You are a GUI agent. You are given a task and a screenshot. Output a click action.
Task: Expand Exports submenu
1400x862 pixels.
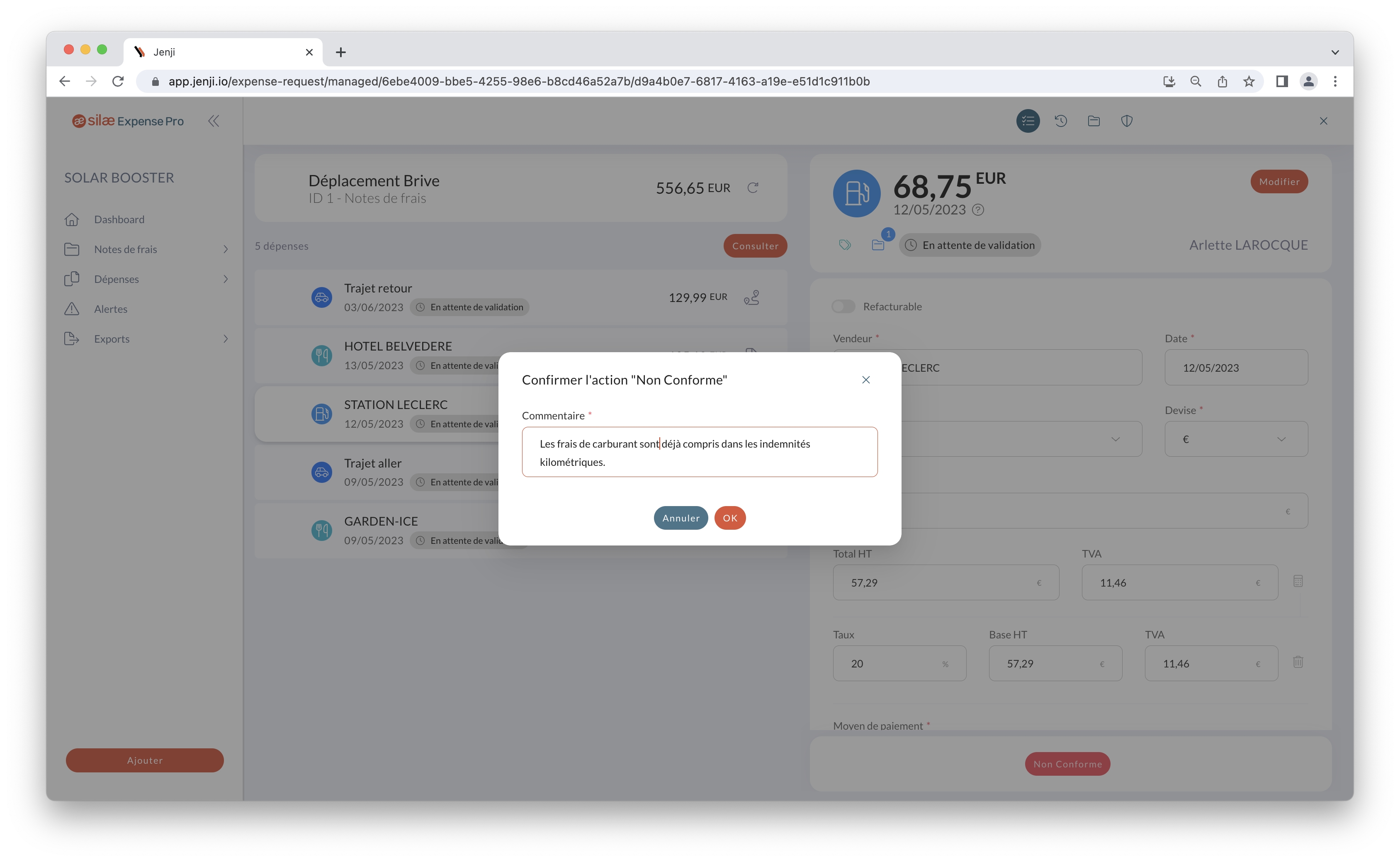pos(226,338)
